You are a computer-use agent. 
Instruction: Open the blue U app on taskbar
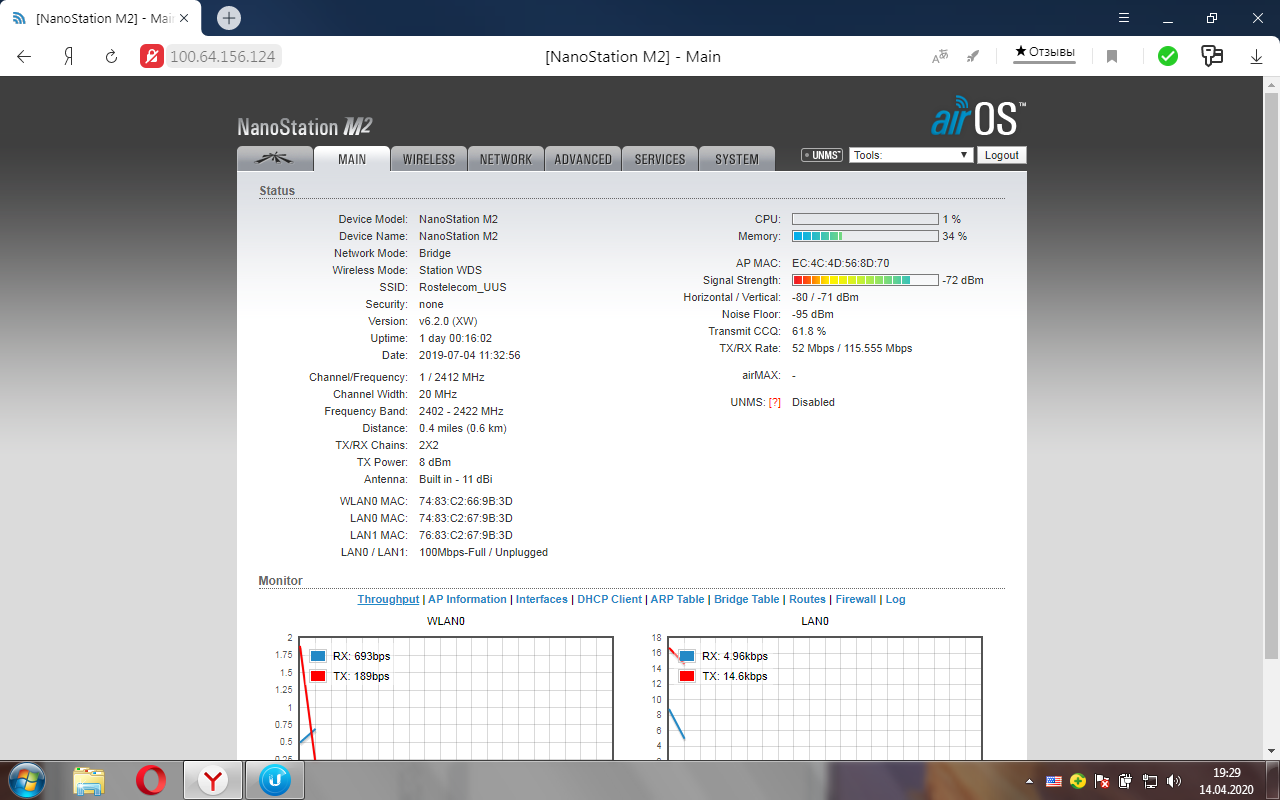click(x=274, y=780)
